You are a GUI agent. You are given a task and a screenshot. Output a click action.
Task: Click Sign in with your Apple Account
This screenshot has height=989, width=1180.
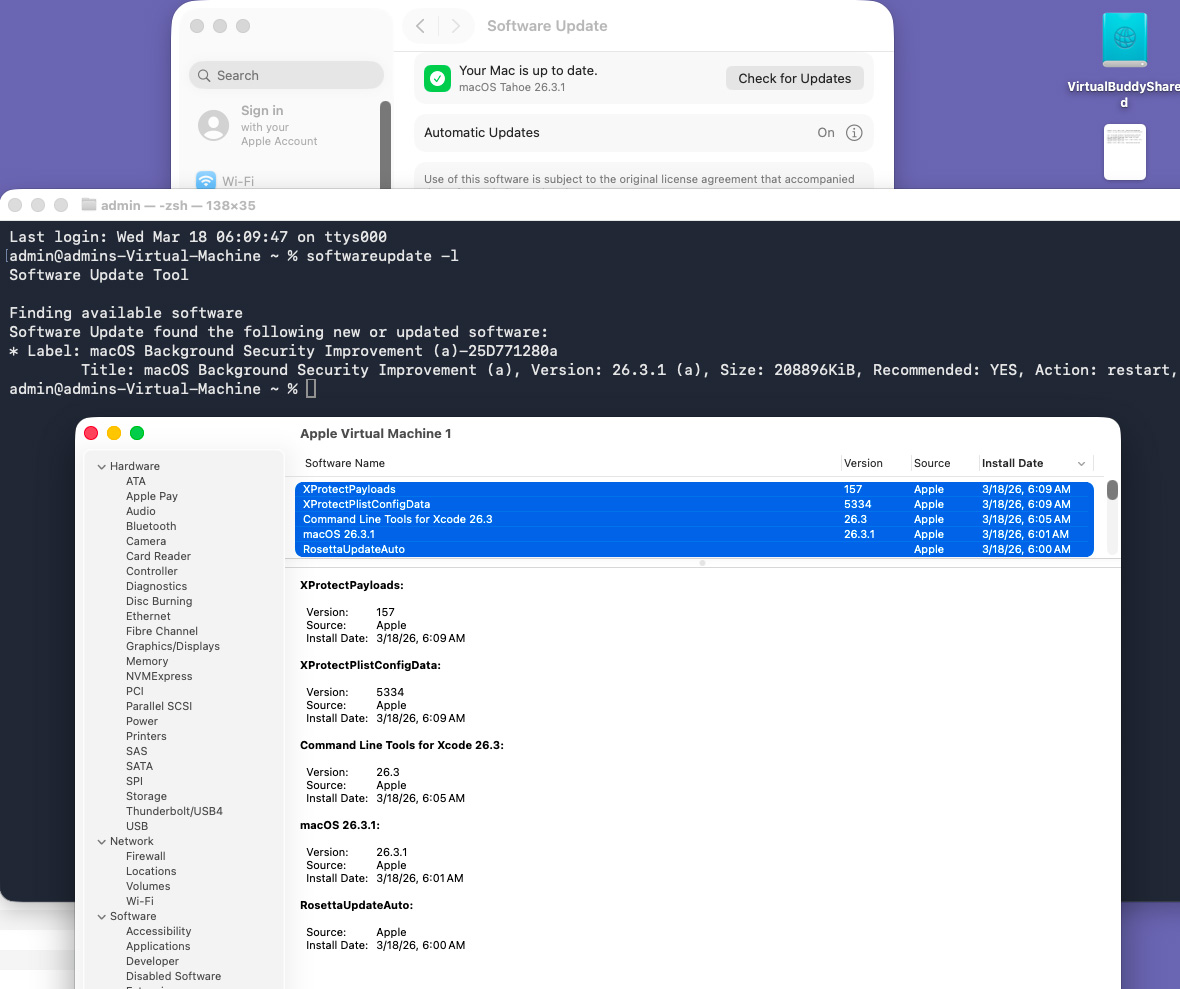pos(278,125)
